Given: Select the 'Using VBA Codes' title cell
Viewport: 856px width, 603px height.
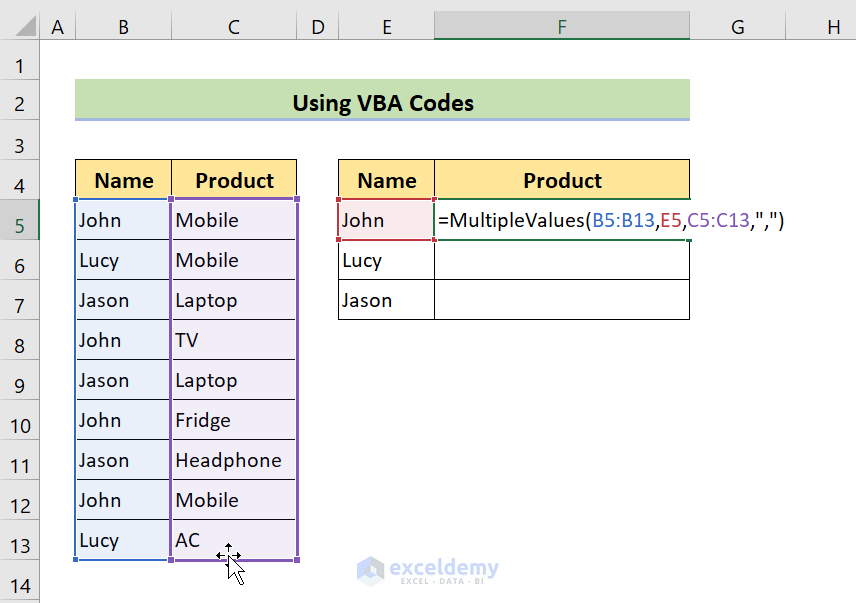Looking at the screenshot, I should click(382, 102).
